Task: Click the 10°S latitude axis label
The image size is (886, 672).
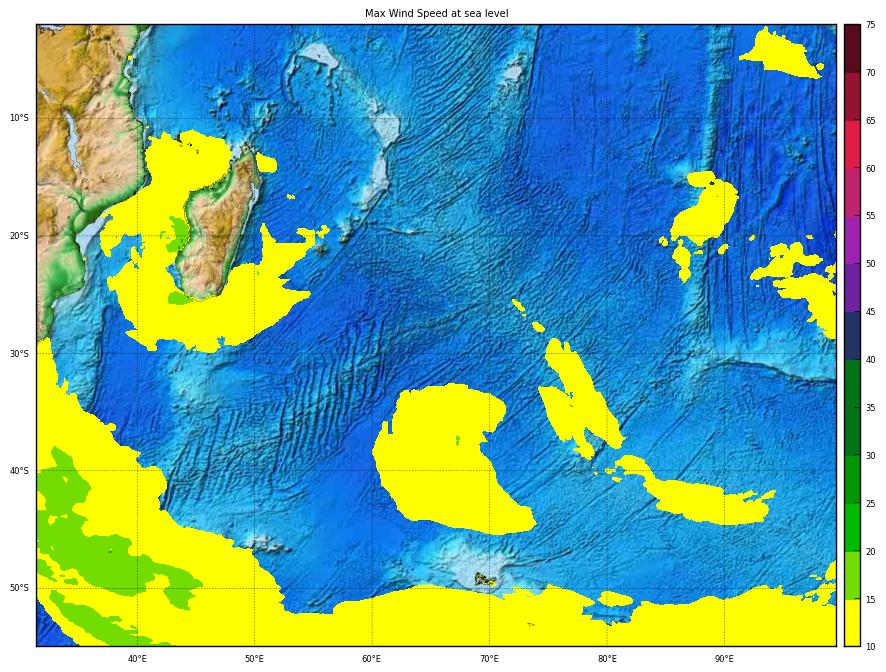Action: click(x=19, y=118)
